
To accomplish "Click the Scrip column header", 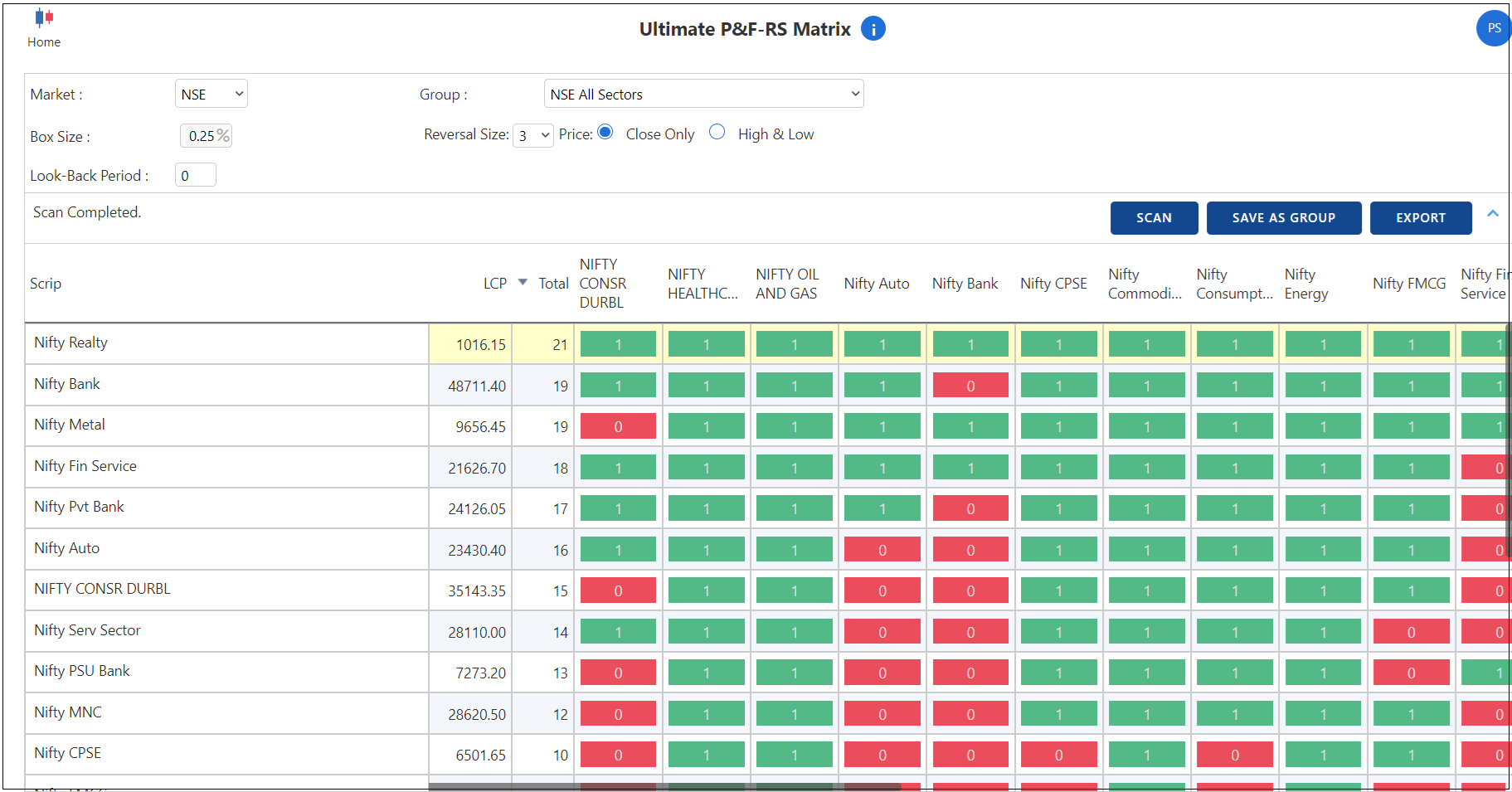I will pos(46,284).
